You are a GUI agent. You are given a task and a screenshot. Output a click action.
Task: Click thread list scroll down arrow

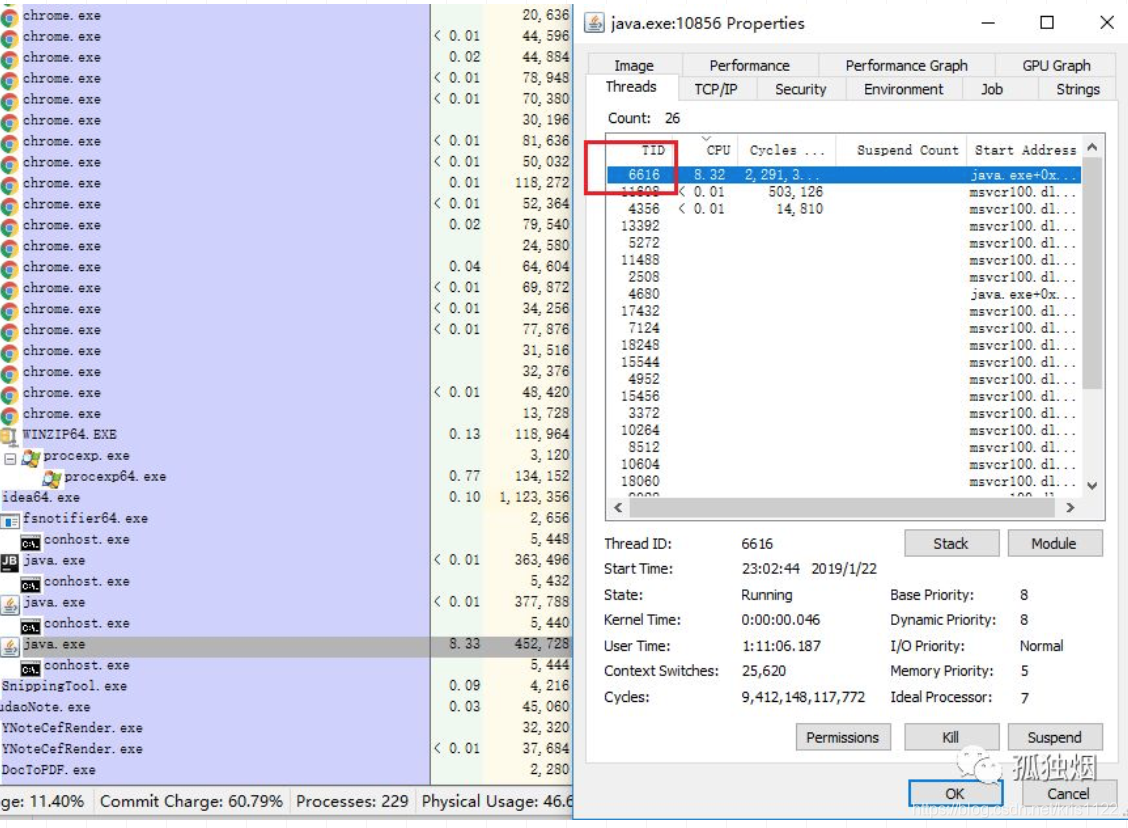(x=1092, y=486)
